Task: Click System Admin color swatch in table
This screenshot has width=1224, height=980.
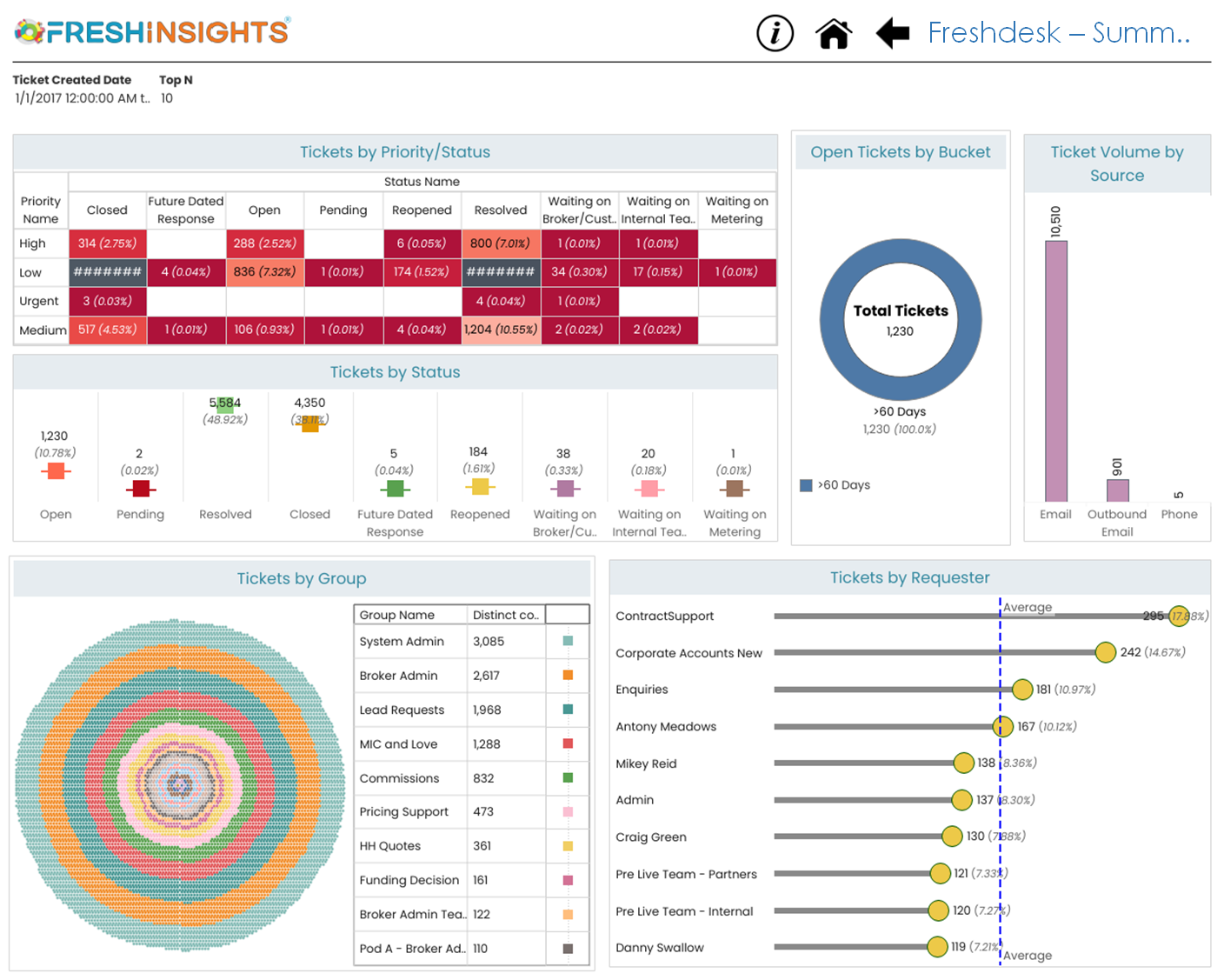Action: click(568, 641)
